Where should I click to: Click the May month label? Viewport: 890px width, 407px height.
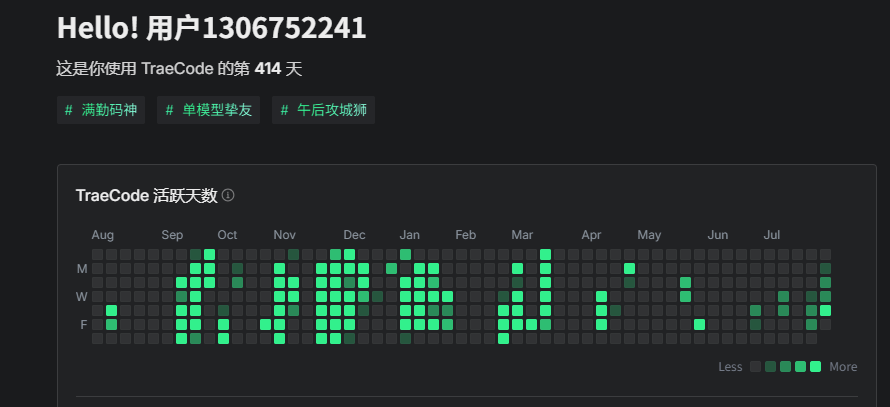(x=649, y=235)
